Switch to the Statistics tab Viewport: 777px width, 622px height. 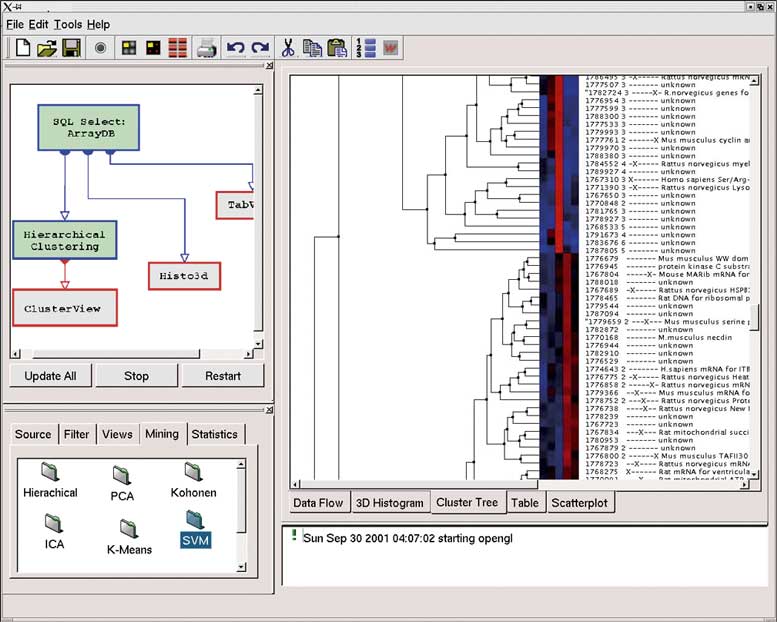(x=214, y=434)
